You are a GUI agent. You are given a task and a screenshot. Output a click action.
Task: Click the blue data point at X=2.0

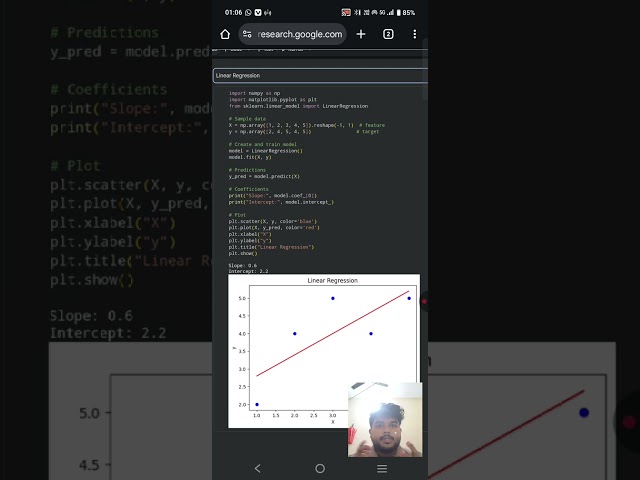tap(295, 333)
